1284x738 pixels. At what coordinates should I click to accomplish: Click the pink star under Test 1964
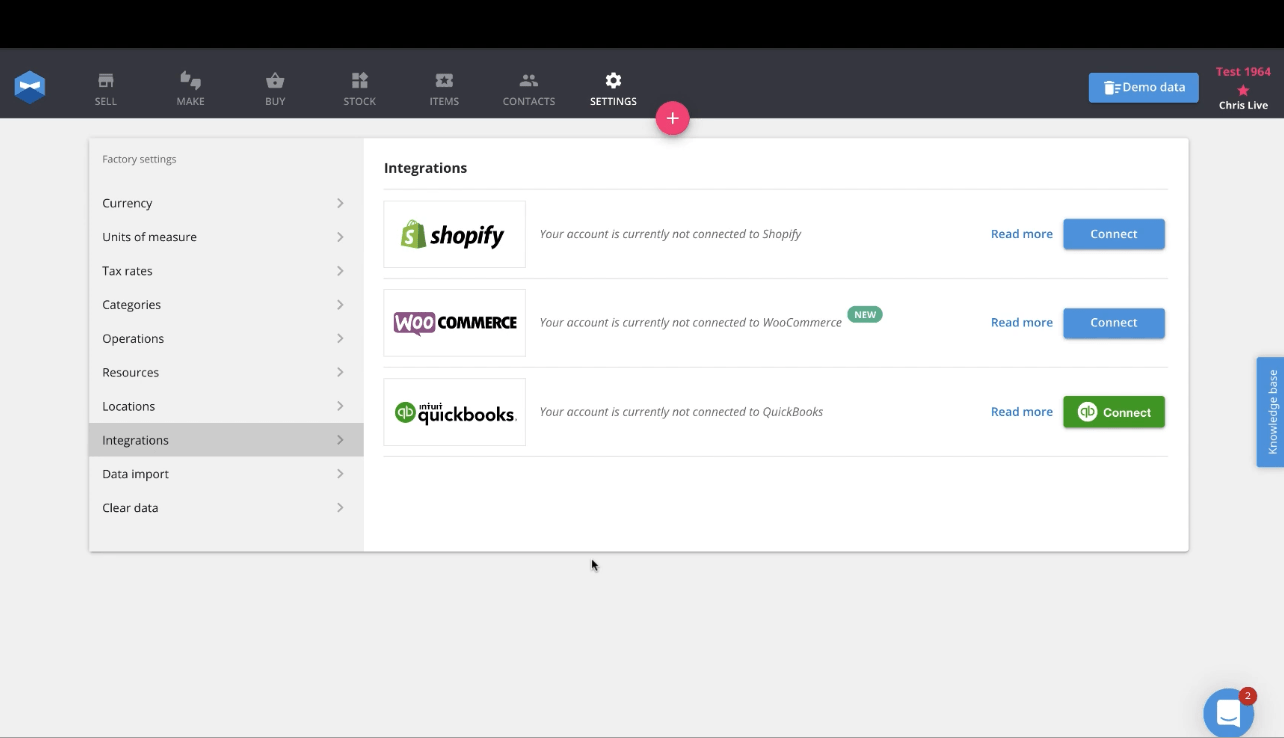click(x=1243, y=90)
